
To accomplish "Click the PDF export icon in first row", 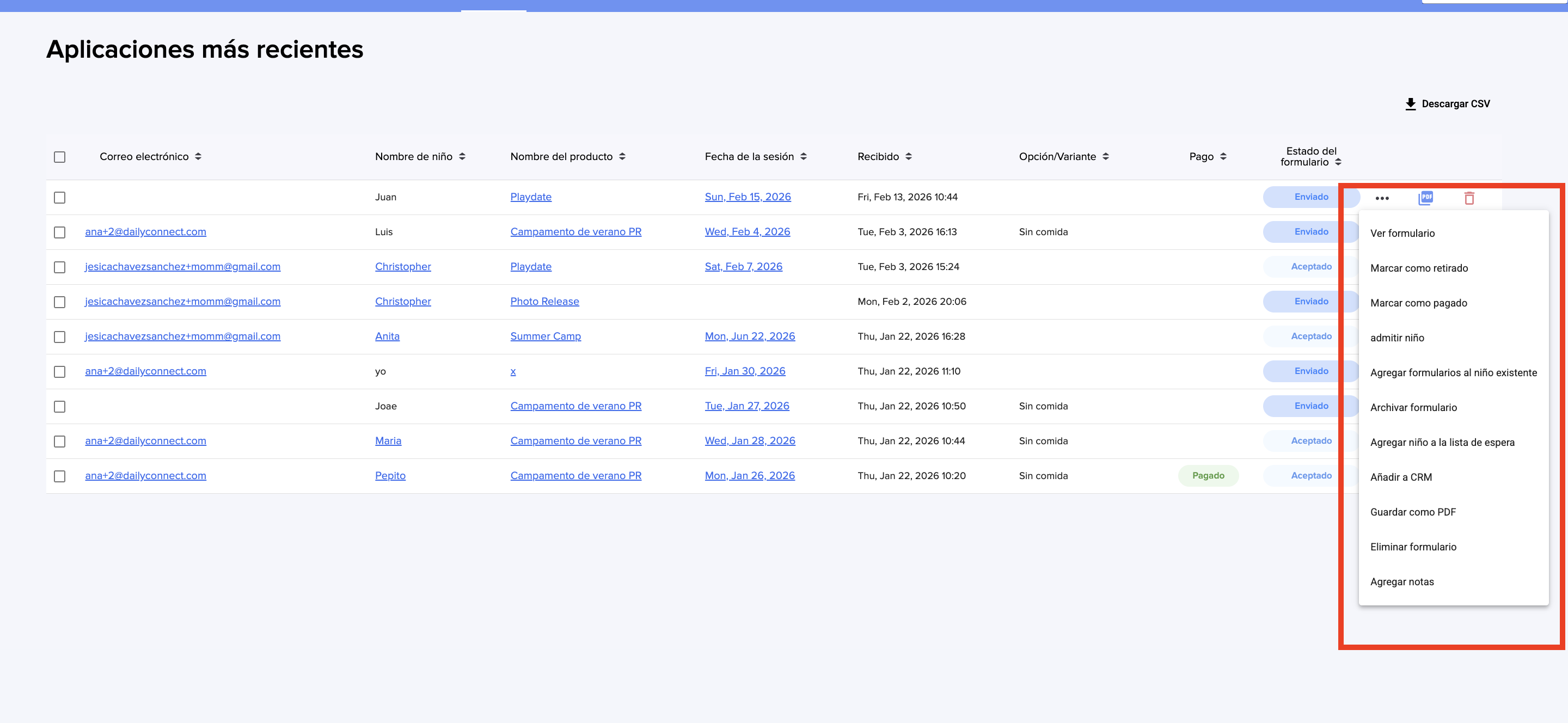I will click(1425, 198).
